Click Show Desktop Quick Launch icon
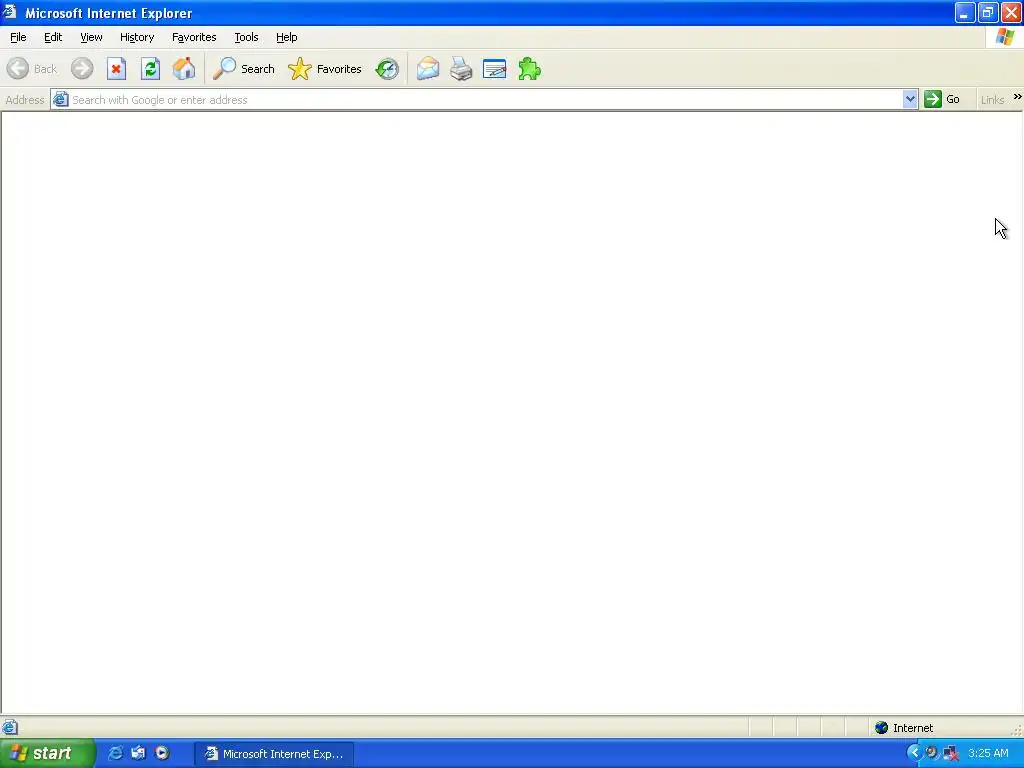This screenshot has height=768, width=1024. [138, 753]
